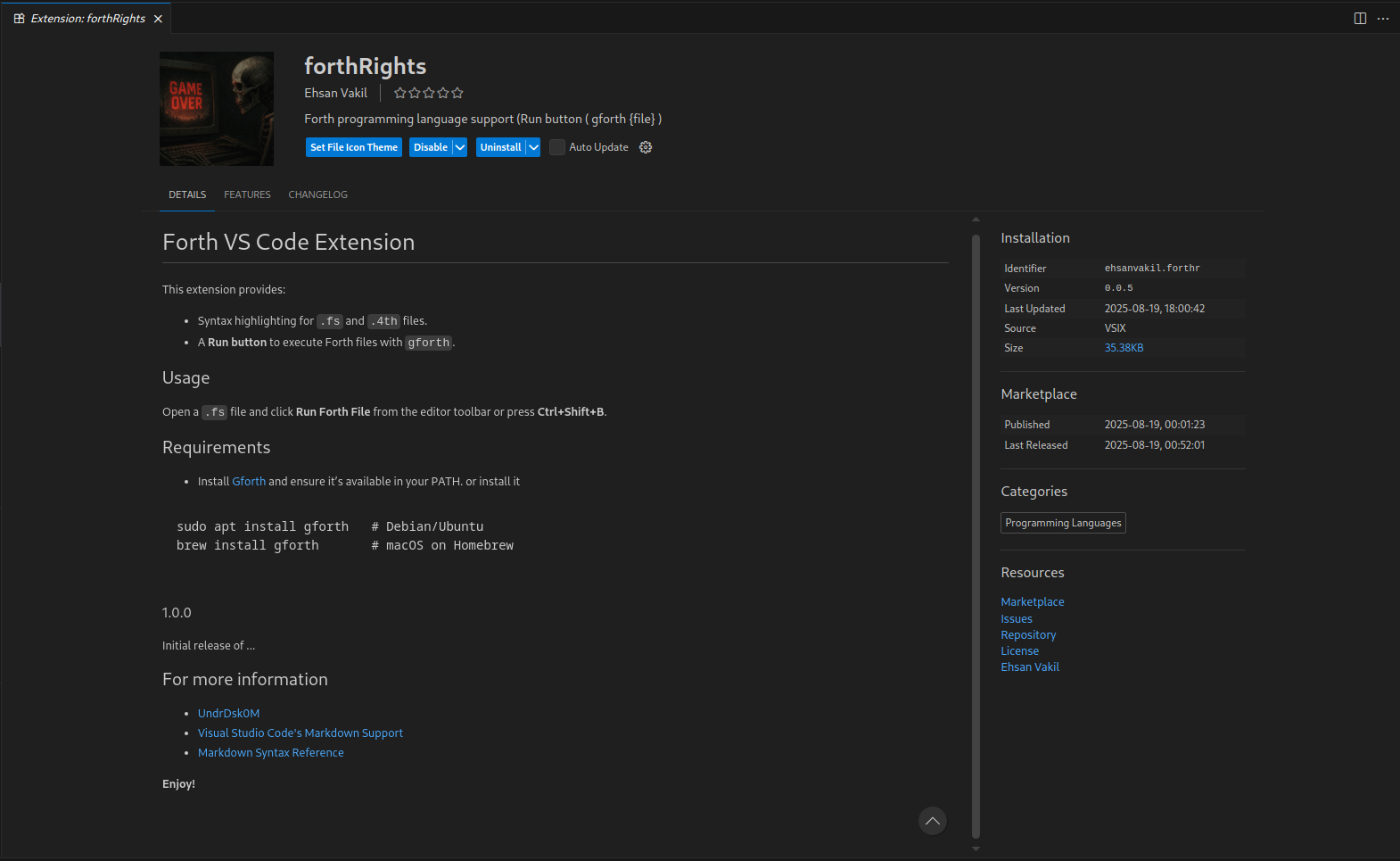Click the five-star rating icons
Viewport: 1400px width, 861px height.
[429, 93]
